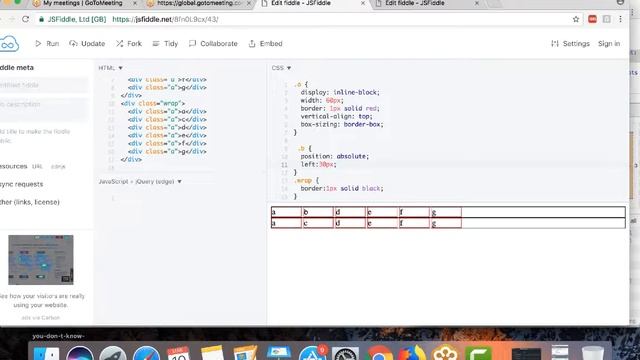Fork the fiddle

(x=129, y=44)
